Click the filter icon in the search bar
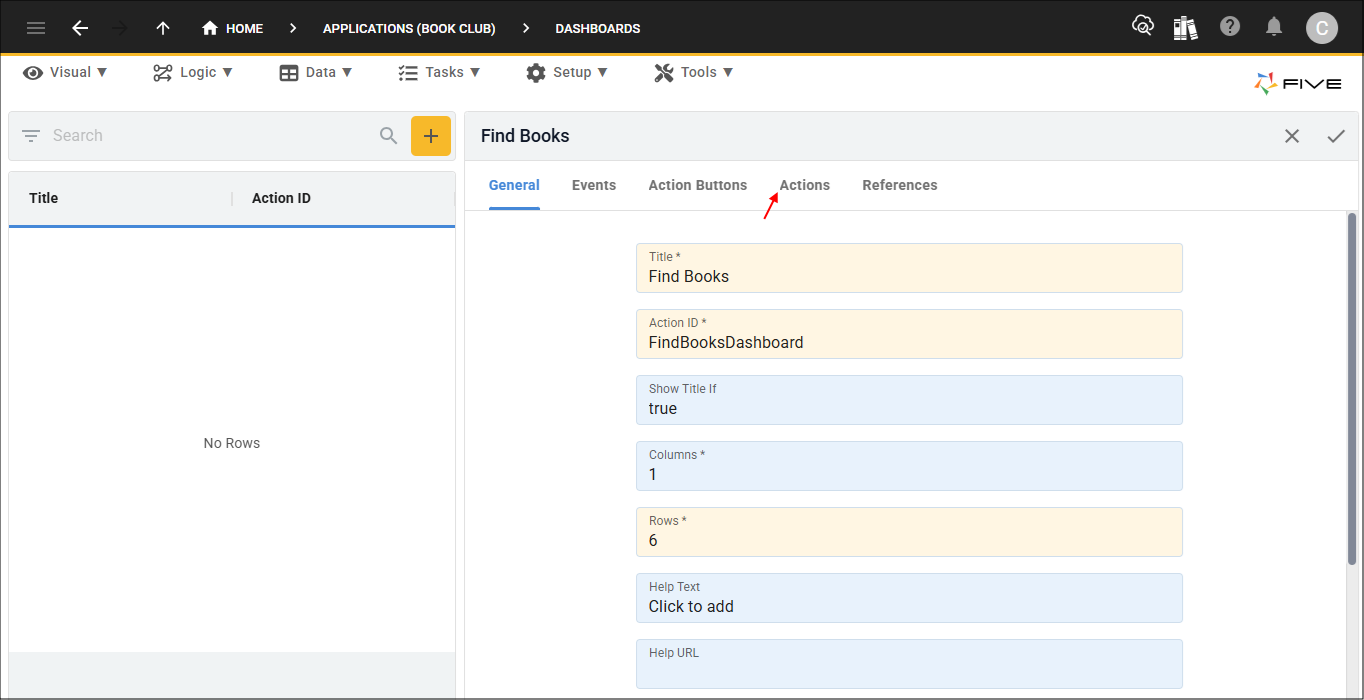The height and width of the screenshot is (700, 1364). click(30, 135)
